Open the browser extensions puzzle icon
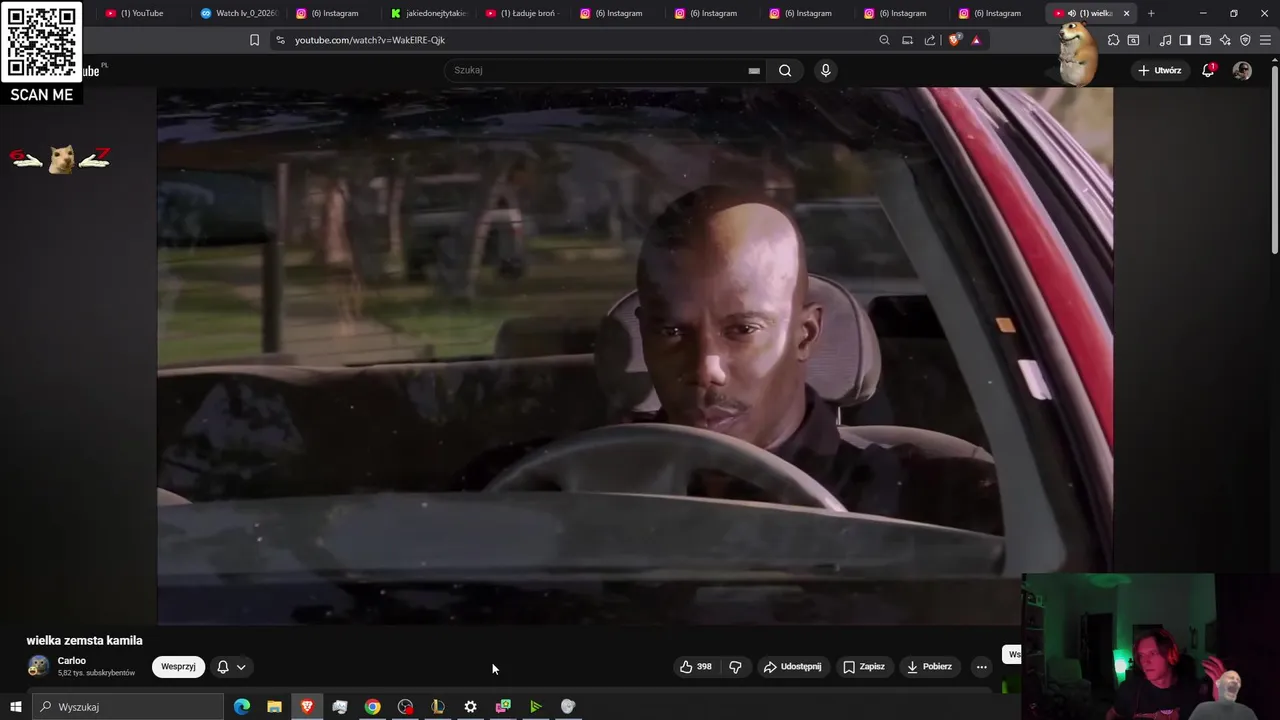 [1113, 40]
